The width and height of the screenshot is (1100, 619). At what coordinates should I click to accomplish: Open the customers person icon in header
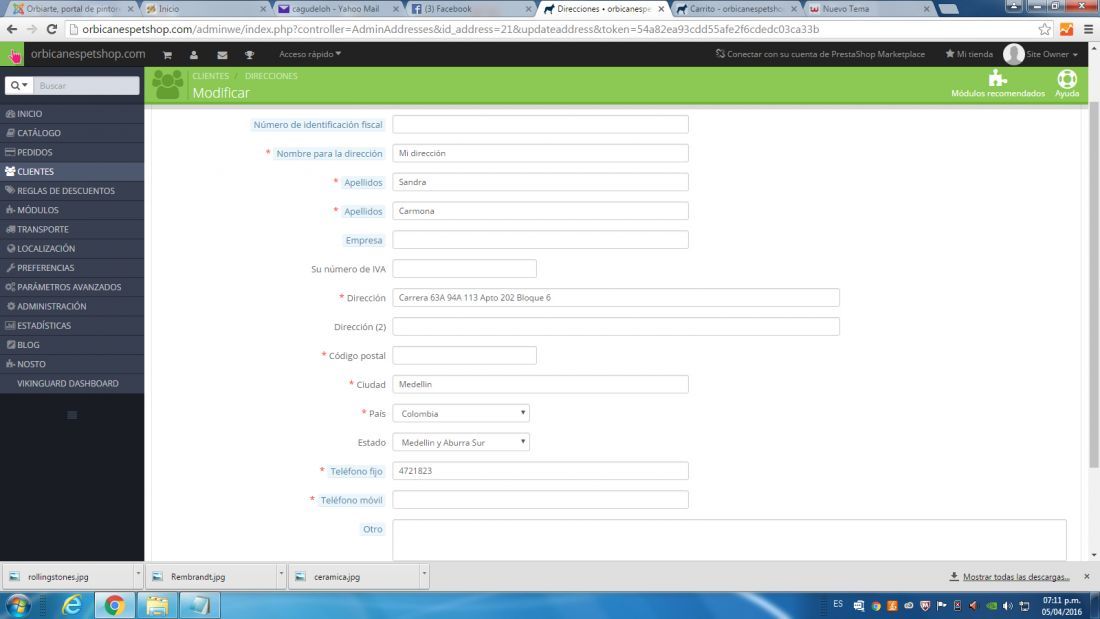[194, 55]
